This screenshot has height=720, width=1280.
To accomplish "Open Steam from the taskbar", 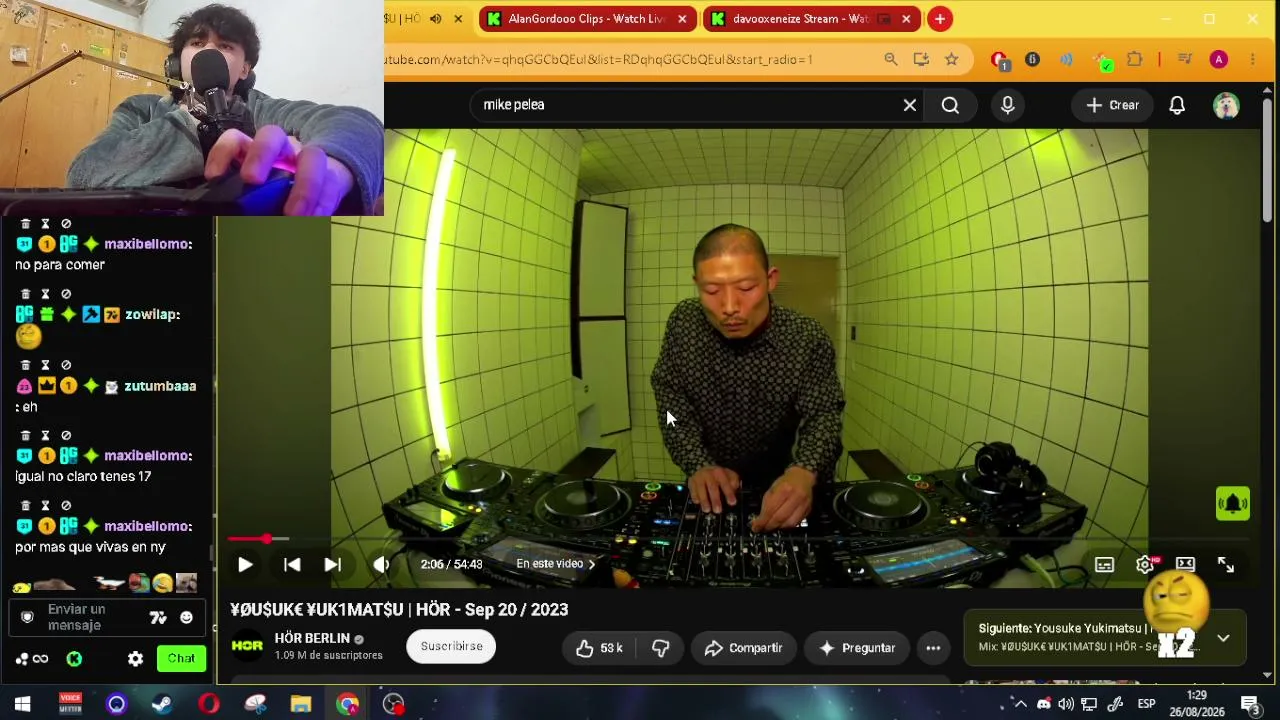I will point(162,704).
